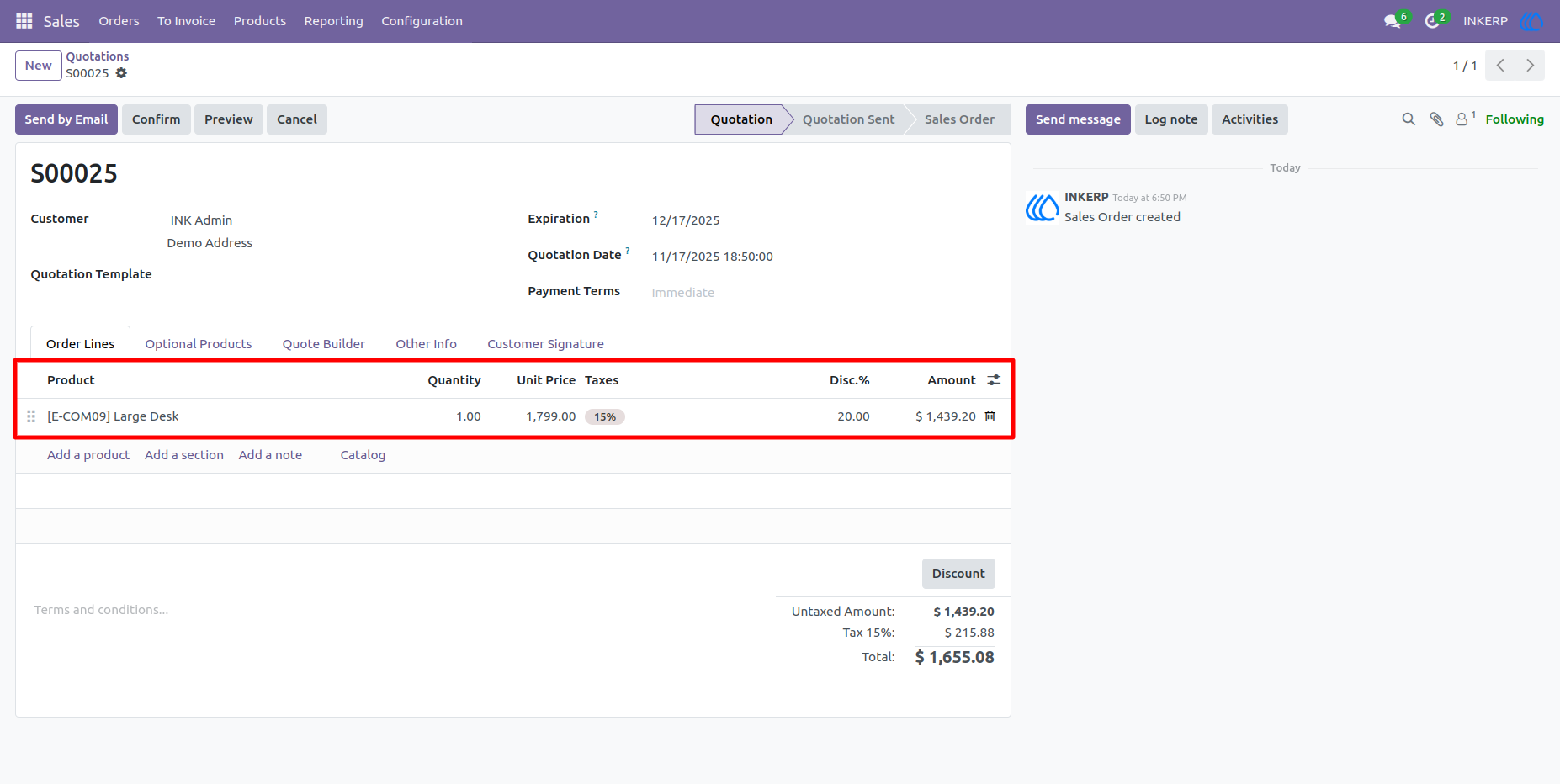Cancel the quotation
The width and height of the screenshot is (1560, 784).
(x=297, y=119)
